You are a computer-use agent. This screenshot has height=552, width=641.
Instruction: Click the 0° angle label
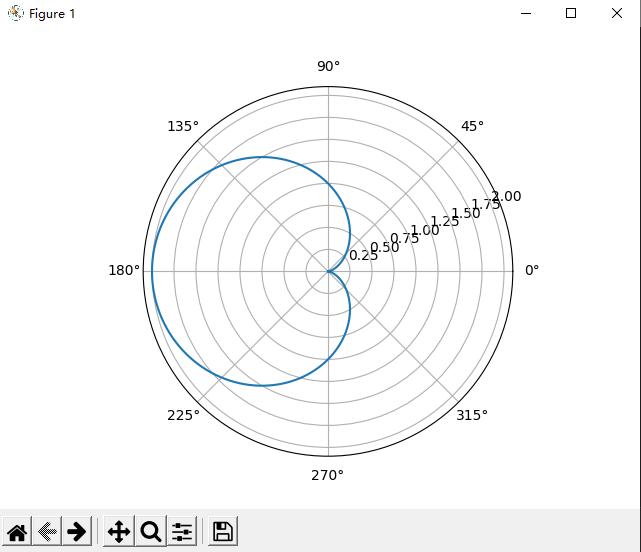(x=531, y=270)
